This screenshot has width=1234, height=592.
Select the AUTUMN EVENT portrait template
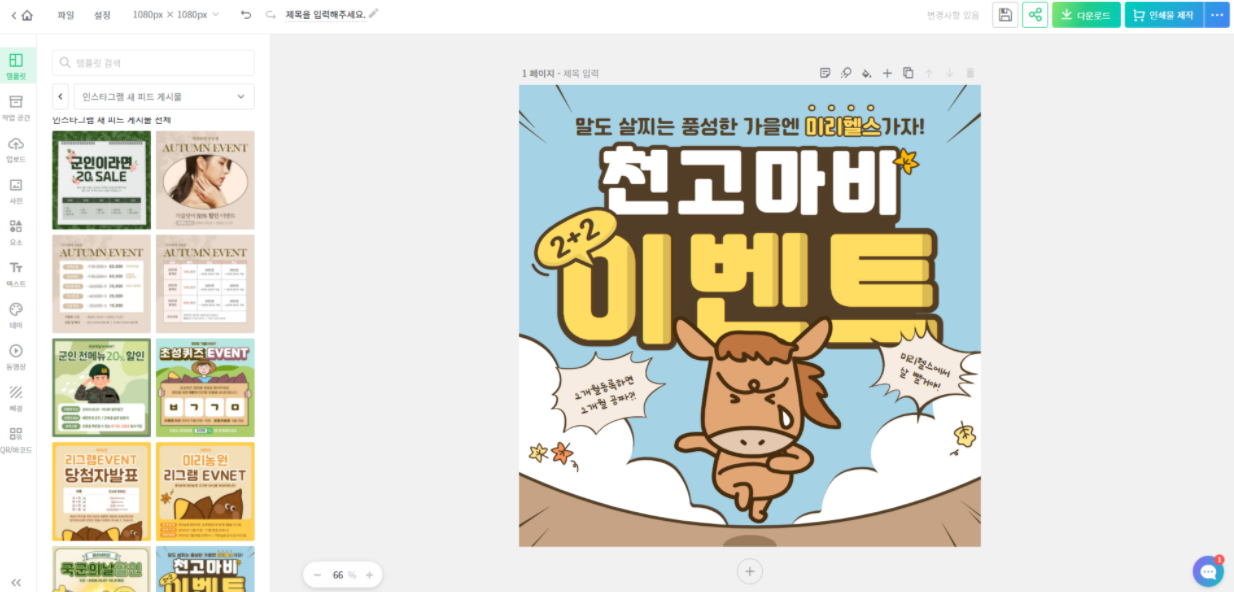pyautogui.click(x=205, y=180)
